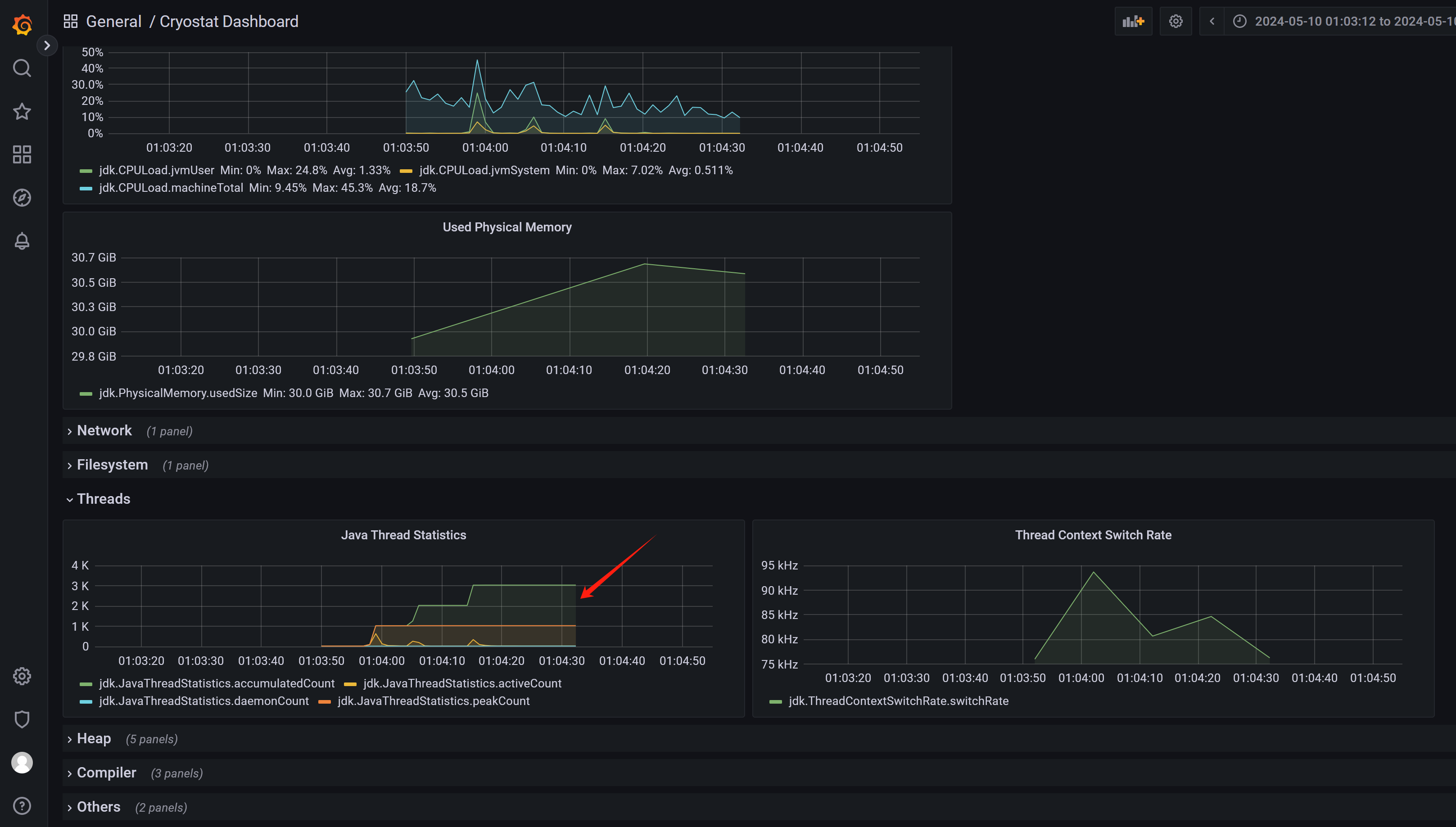This screenshot has height=827, width=1456.
Task: Click the General folder breadcrumb link
Action: 113,22
